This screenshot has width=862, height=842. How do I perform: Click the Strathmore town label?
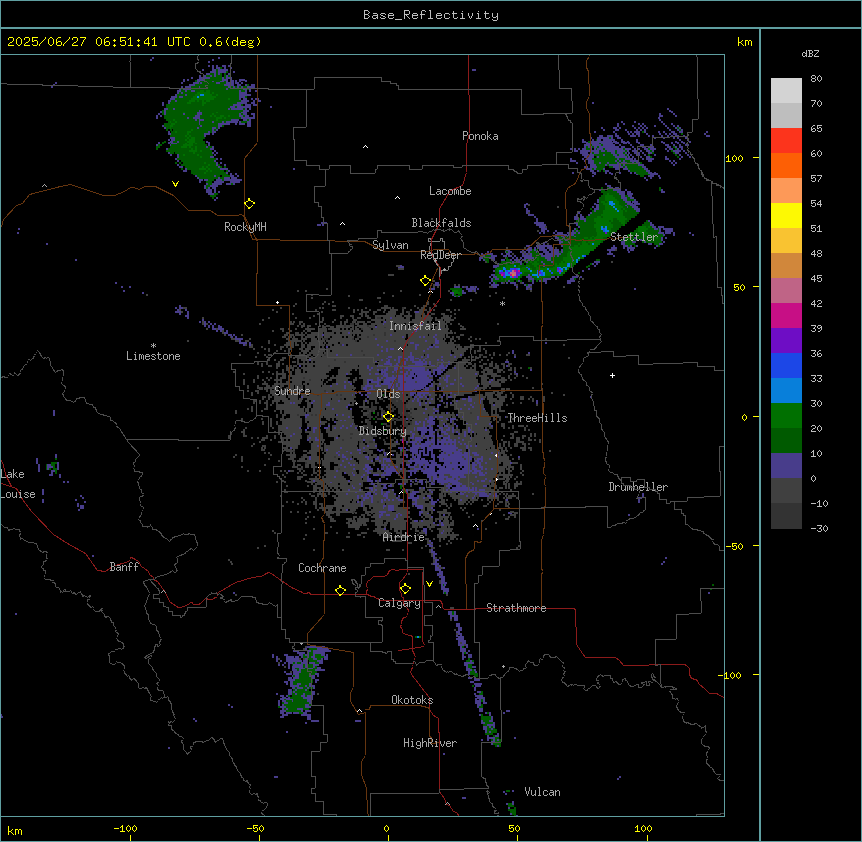coord(516,608)
